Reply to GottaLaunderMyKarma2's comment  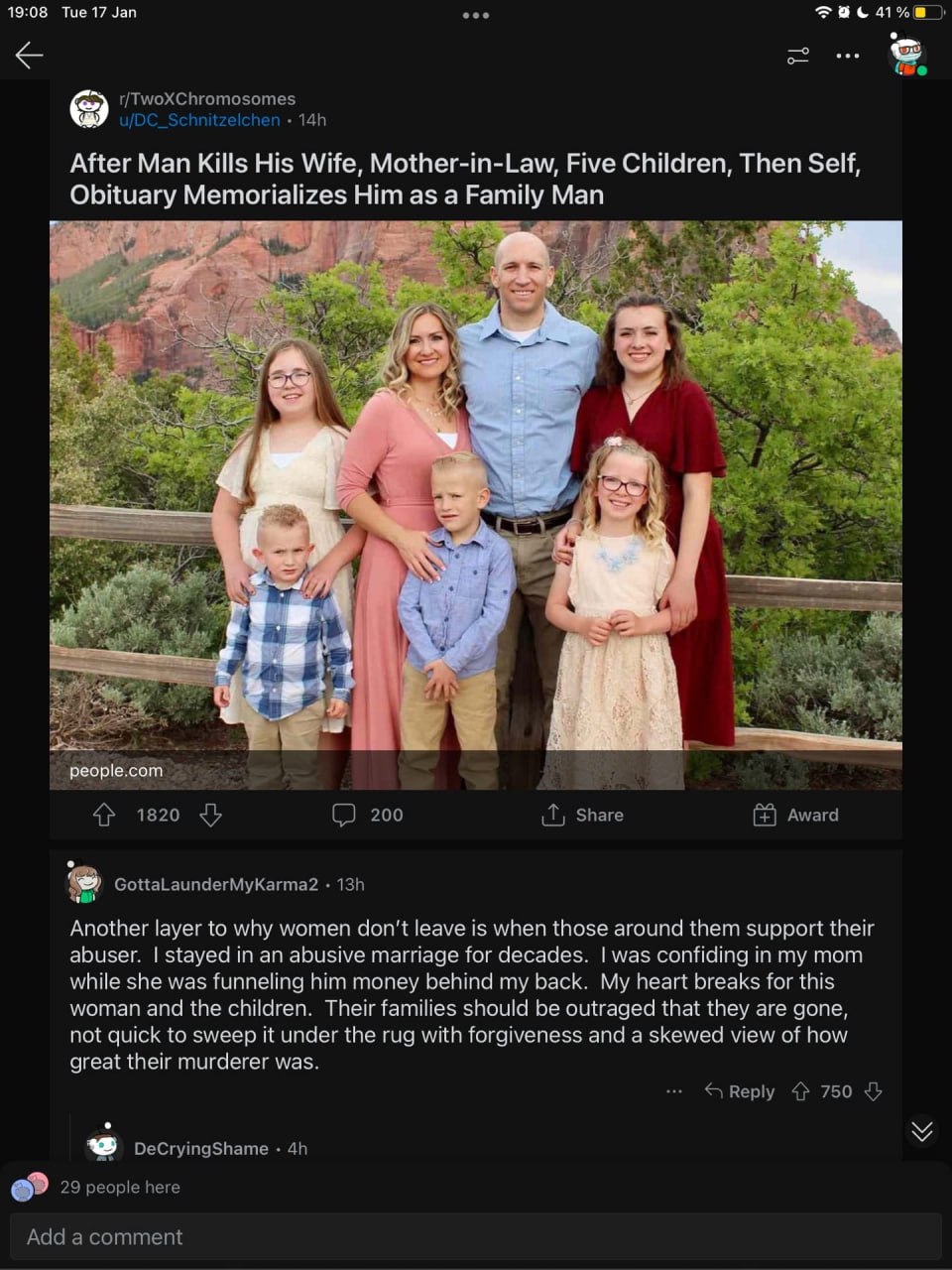[x=740, y=1091]
